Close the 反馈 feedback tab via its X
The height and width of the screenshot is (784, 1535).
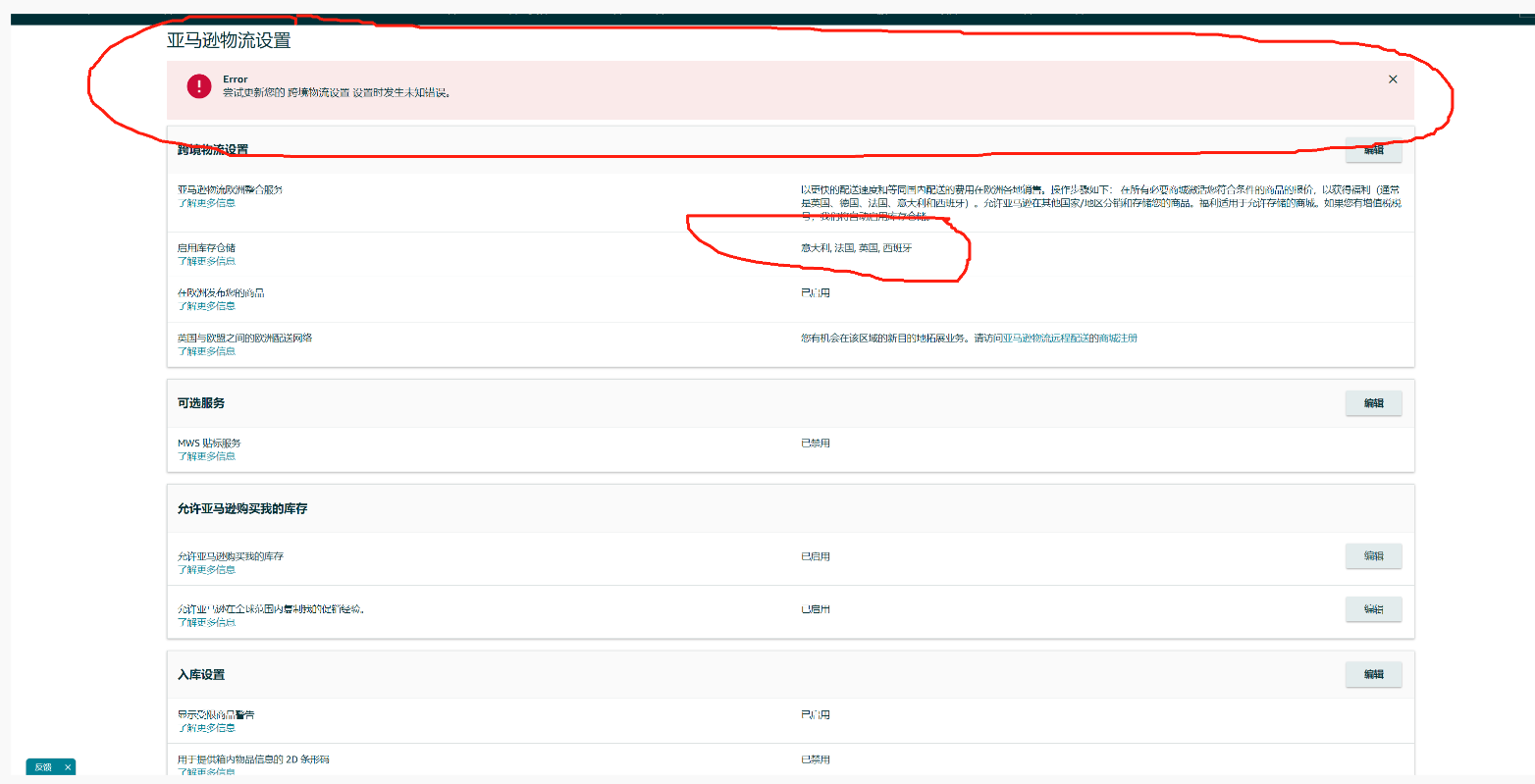coord(68,767)
